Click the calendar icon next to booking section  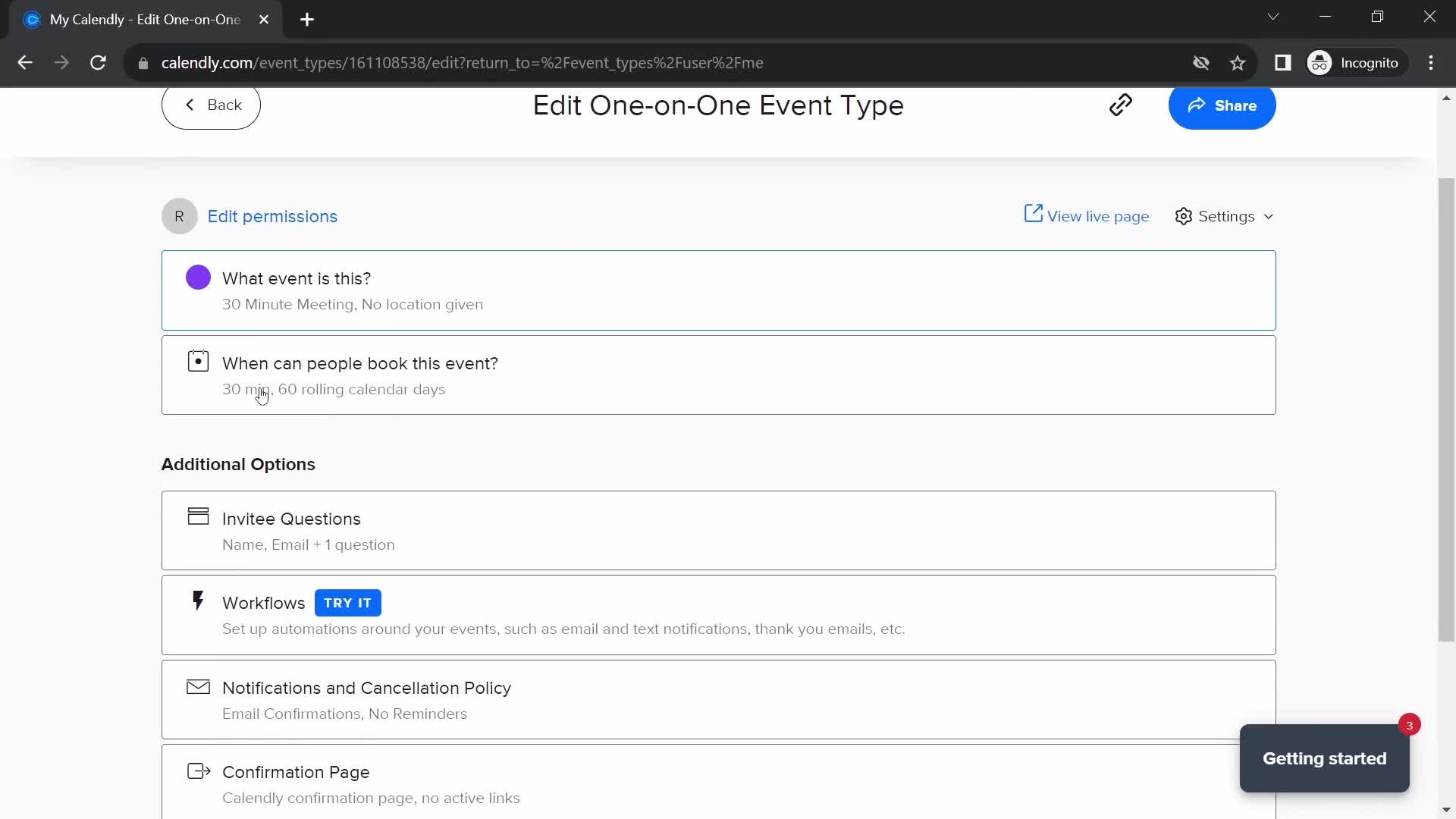coord(198,362)
